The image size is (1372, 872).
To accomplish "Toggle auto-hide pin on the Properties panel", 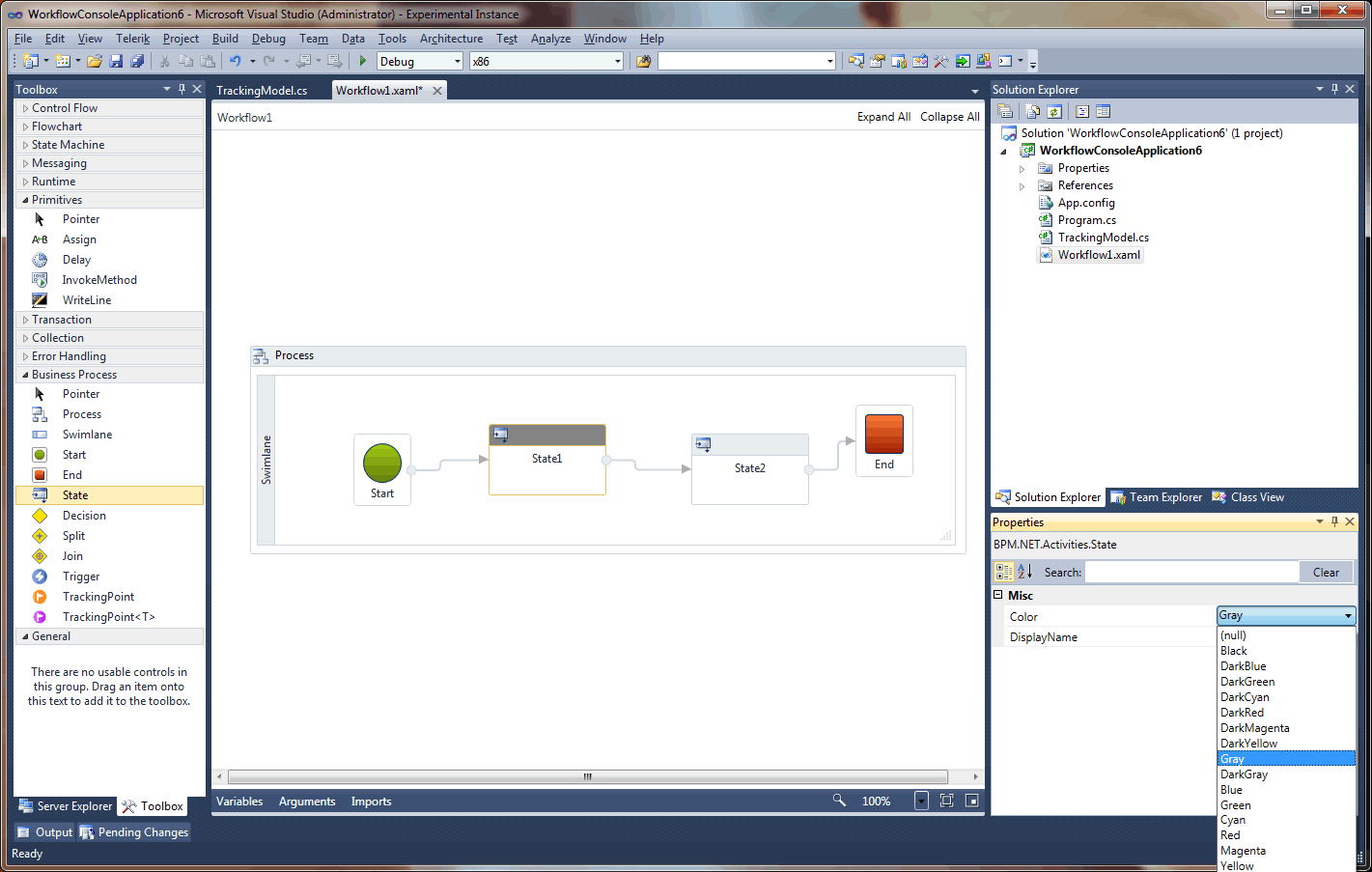I will 1334,521.
